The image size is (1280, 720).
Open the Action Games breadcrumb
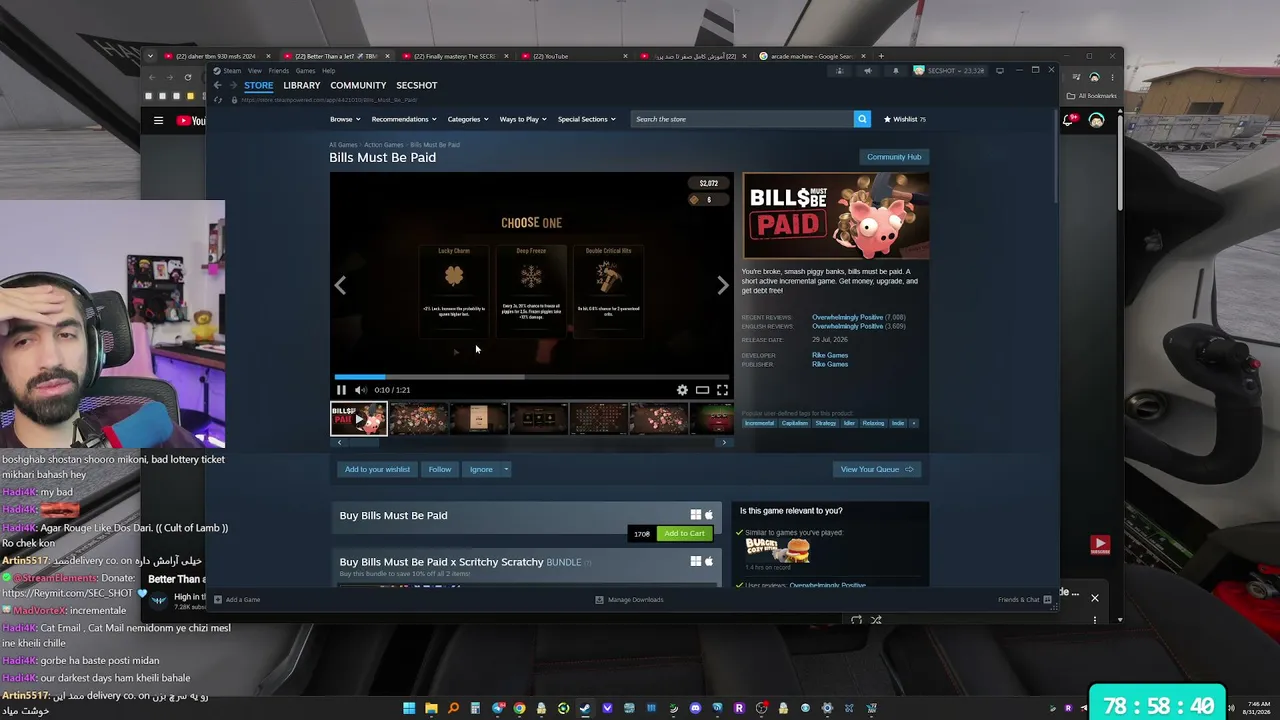coord(384,145)
